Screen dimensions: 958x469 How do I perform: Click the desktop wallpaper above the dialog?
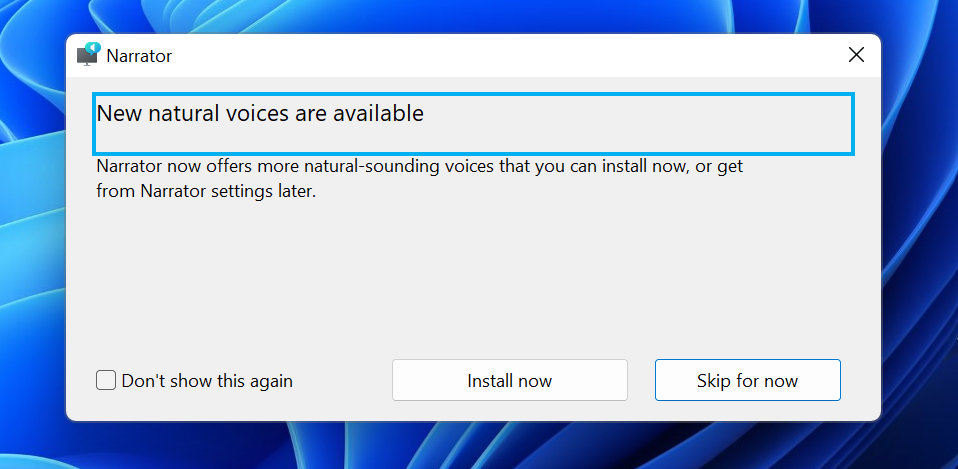[470, 16]
